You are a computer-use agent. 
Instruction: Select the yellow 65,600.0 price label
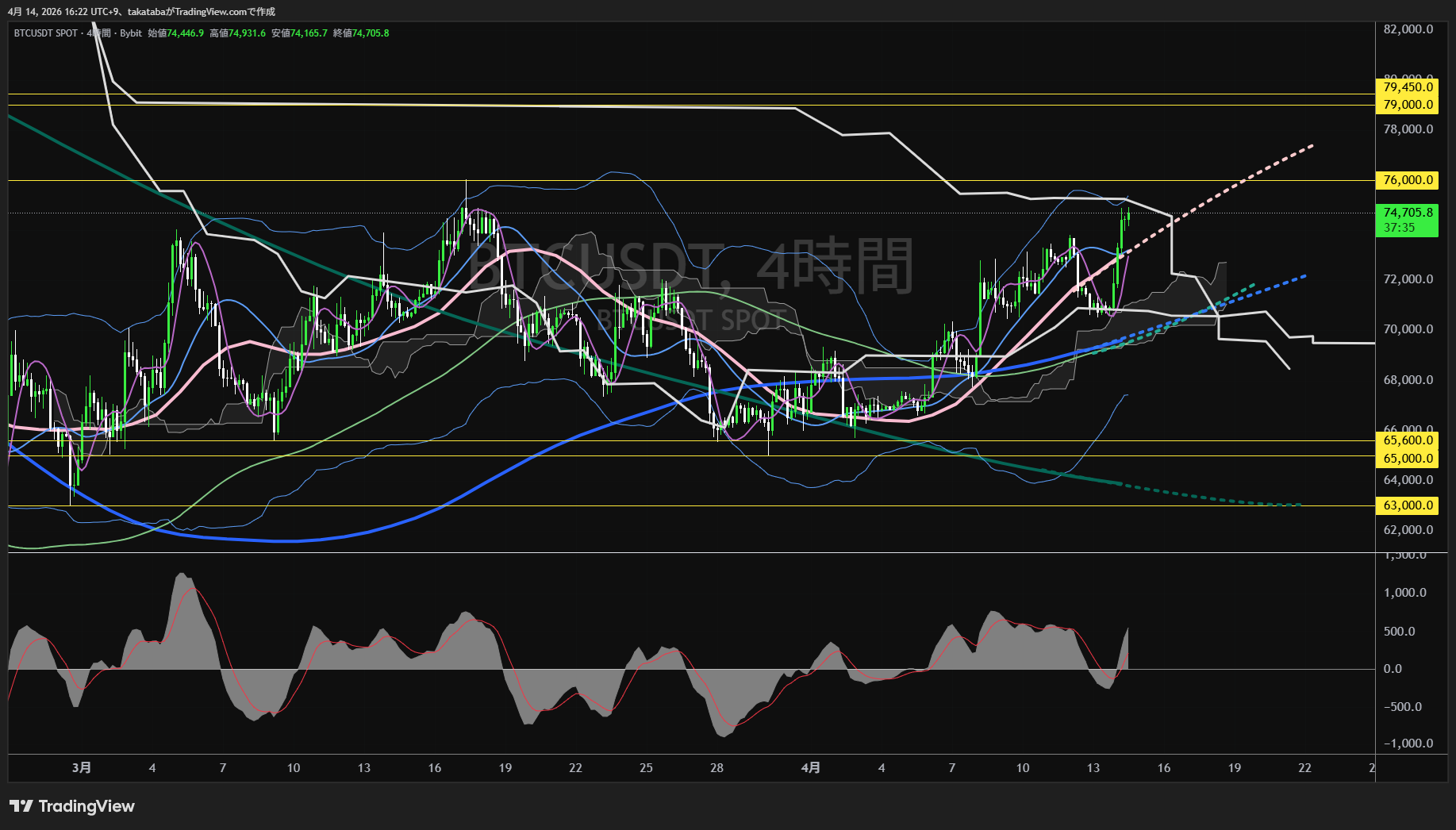[1407, 440]
